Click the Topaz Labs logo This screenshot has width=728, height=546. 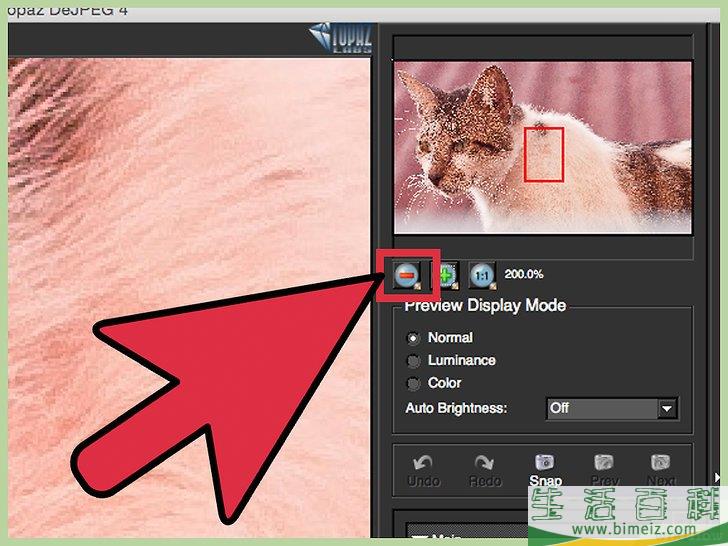pyautogui.click(x=341, y=38)
